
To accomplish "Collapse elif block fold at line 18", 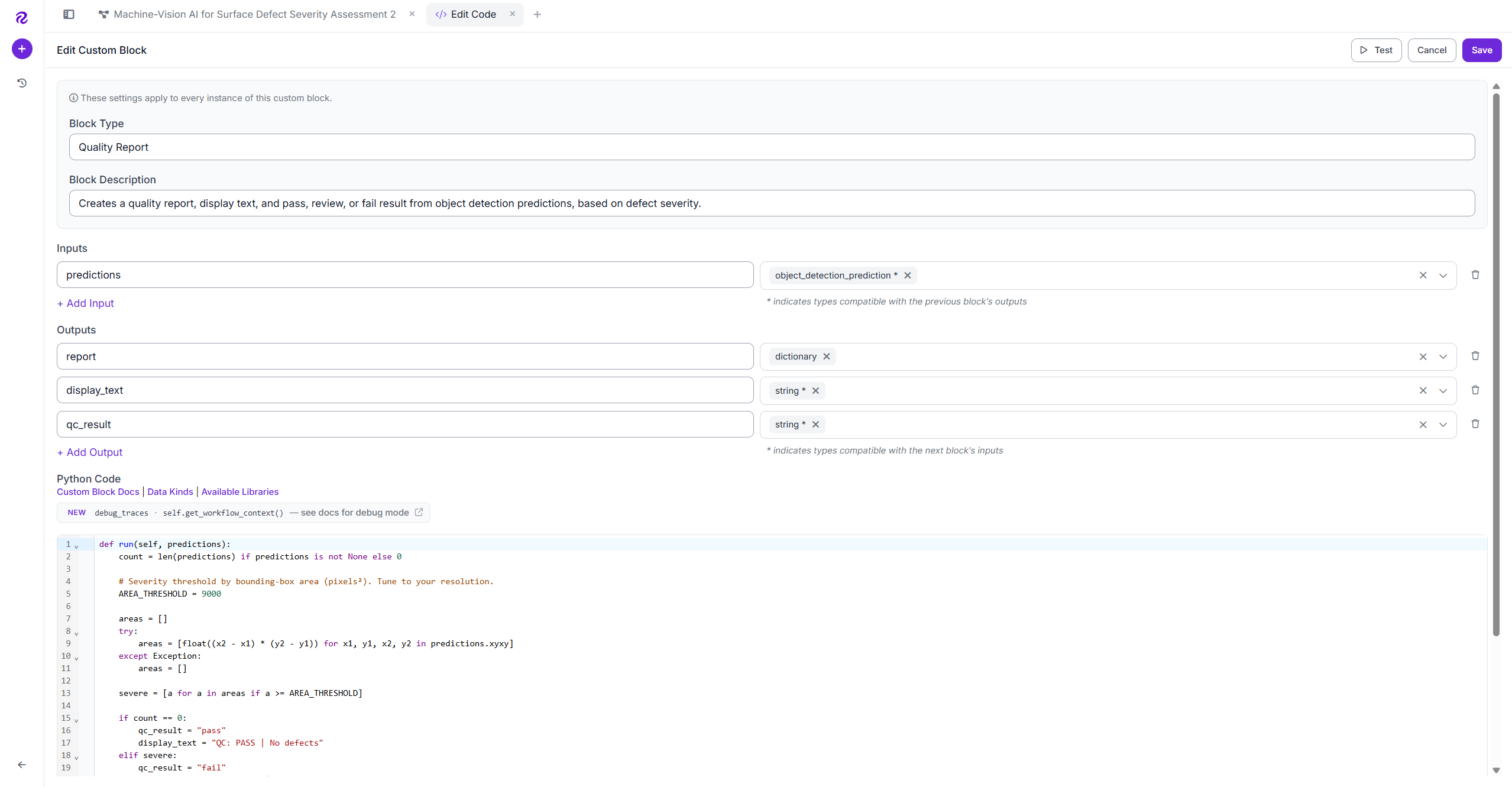I will coord(76,757).
